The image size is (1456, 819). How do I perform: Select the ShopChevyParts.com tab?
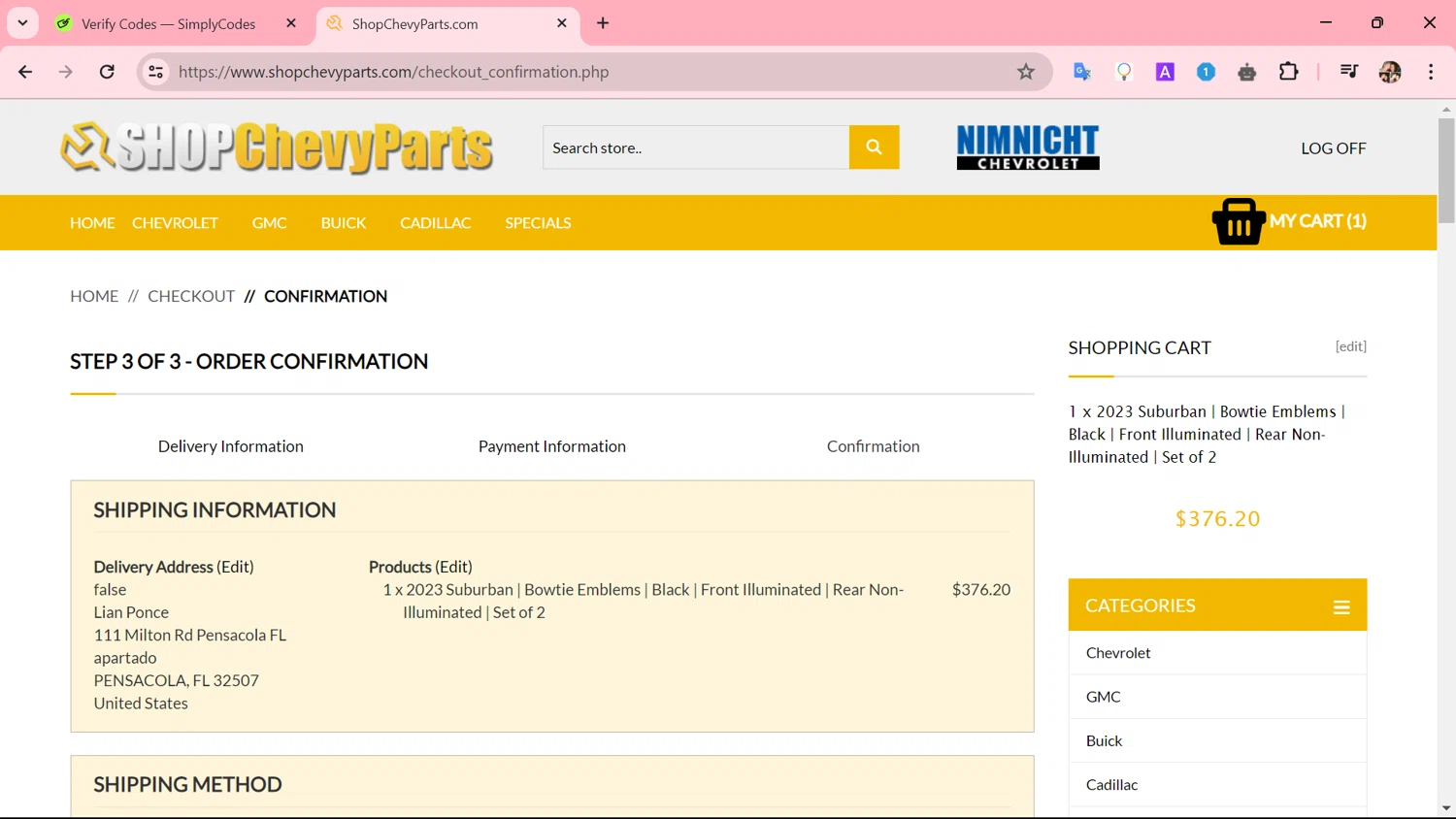pos(415,24)
